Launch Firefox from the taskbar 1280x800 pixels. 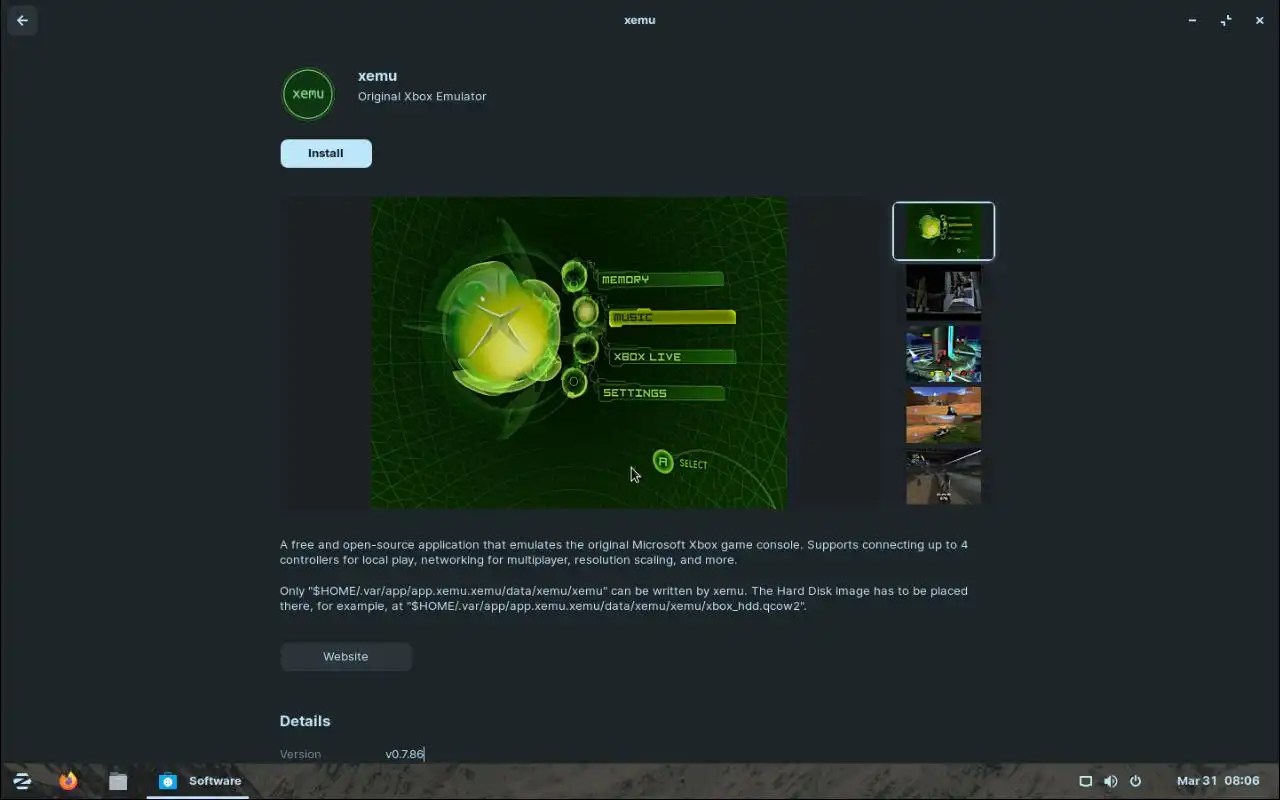(68, 781)
